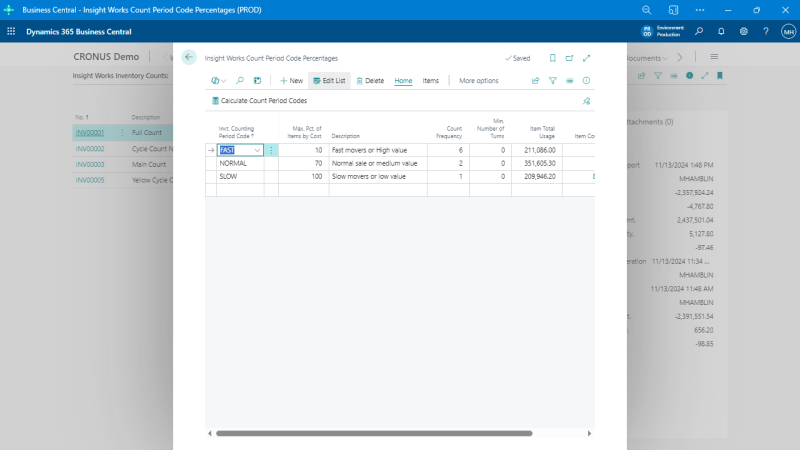Select the Home tab
The width and height of the screenshot is (800, 450).
point(403,80)
